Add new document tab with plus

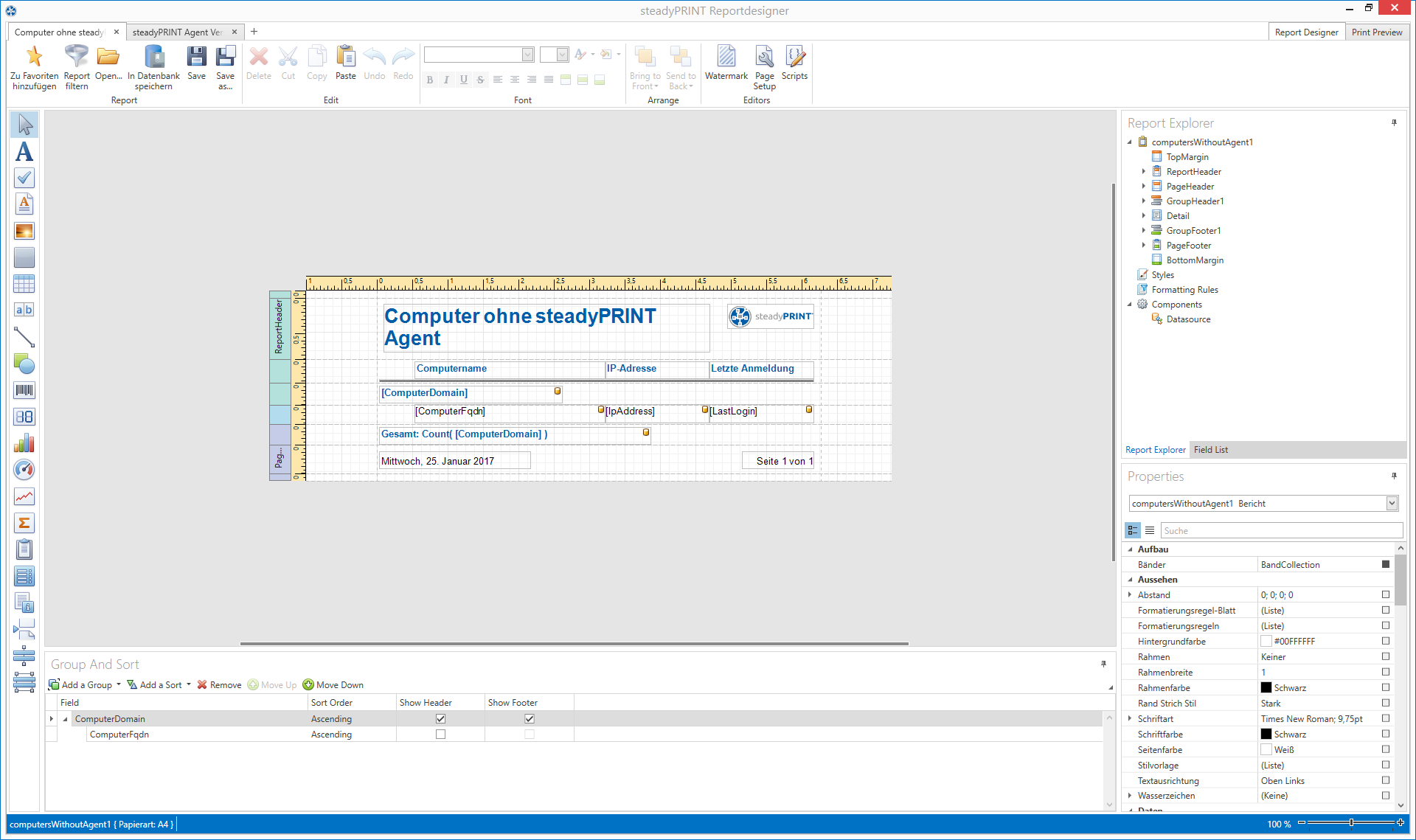click(x=254, y=32)
